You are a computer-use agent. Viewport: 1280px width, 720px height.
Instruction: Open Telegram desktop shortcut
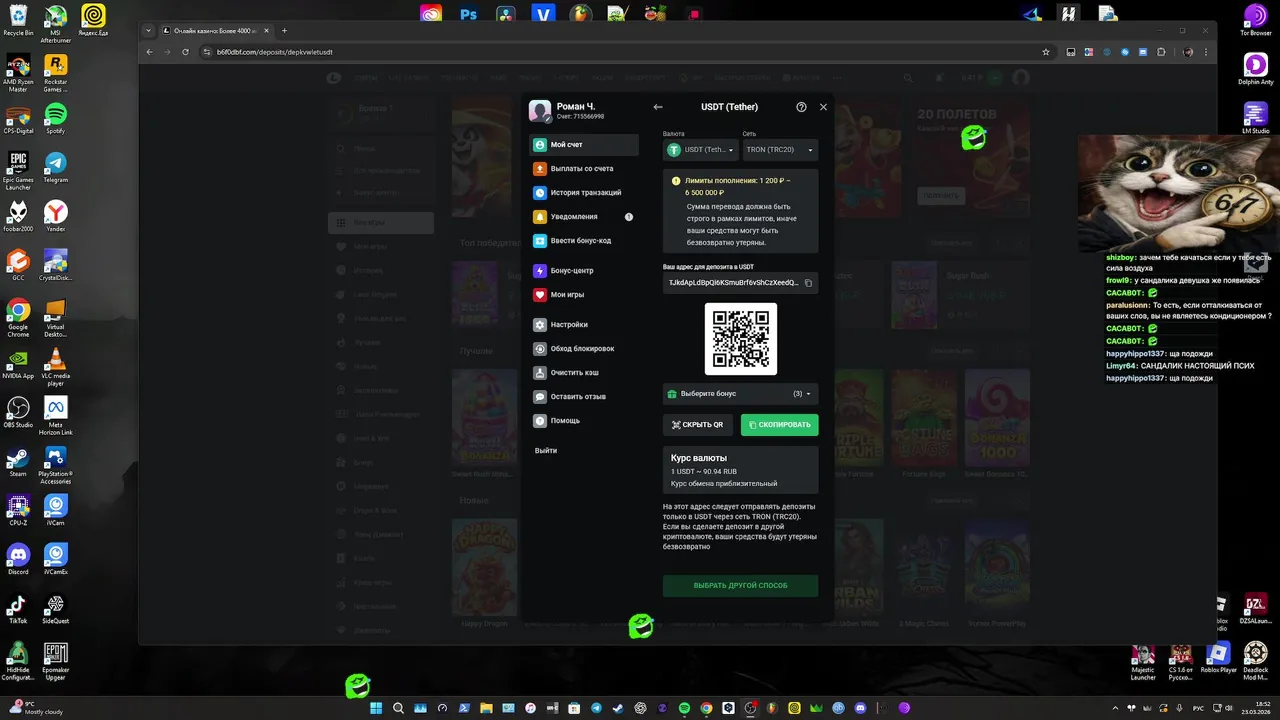56,167
